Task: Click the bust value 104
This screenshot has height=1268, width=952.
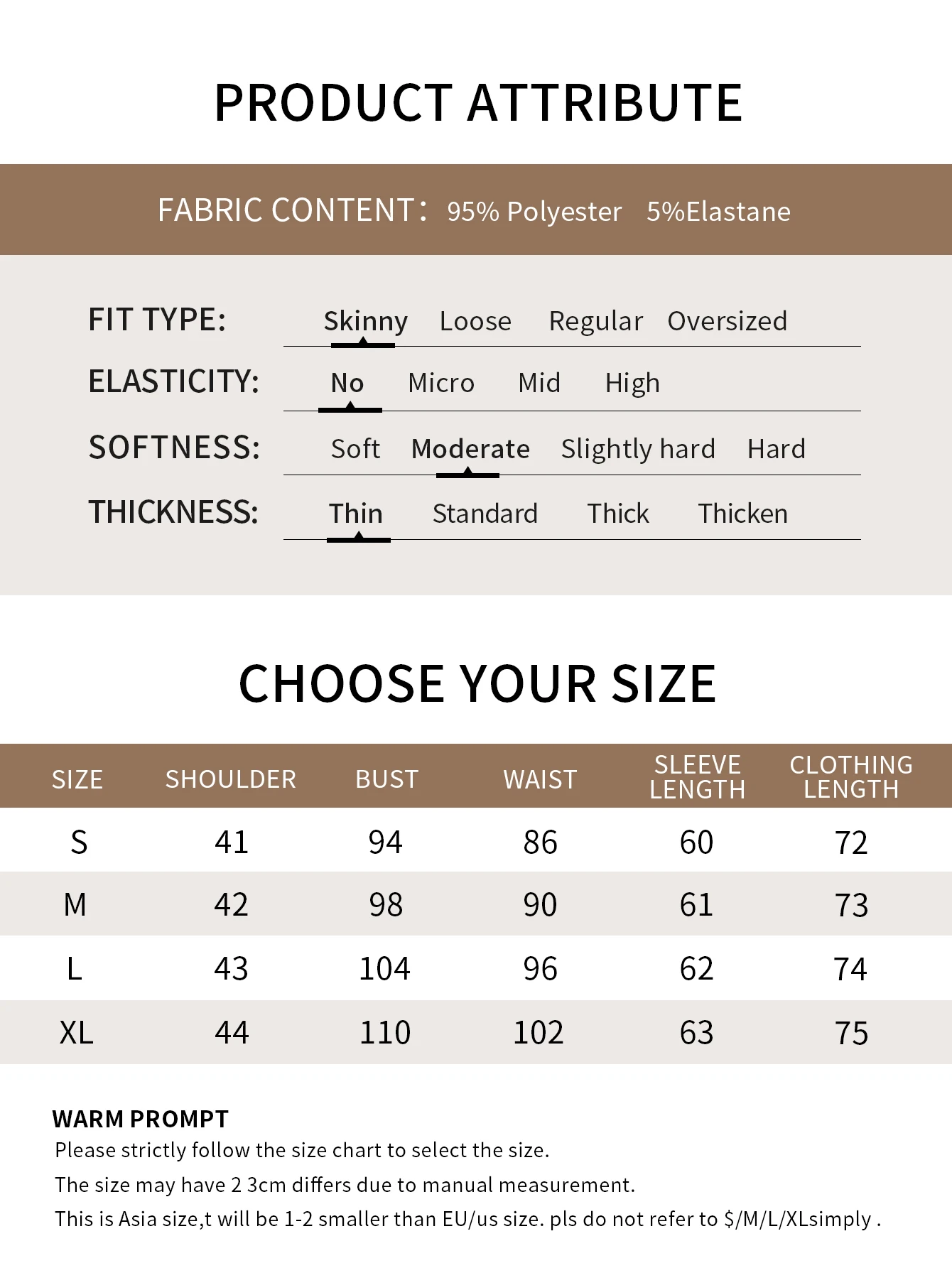Action: [385, 969]
